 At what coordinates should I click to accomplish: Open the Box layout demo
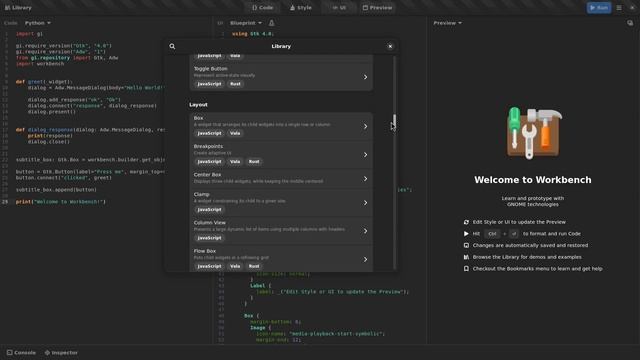pyautogui.click(x=281, y=127)
